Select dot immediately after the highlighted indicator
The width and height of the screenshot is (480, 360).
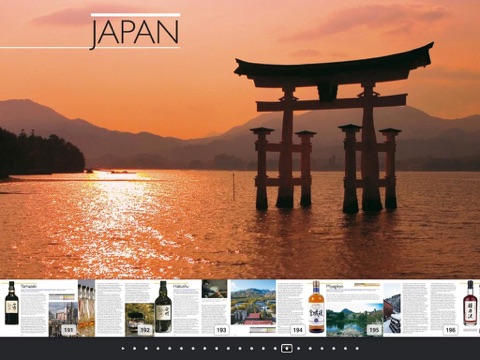click(298, 349)
